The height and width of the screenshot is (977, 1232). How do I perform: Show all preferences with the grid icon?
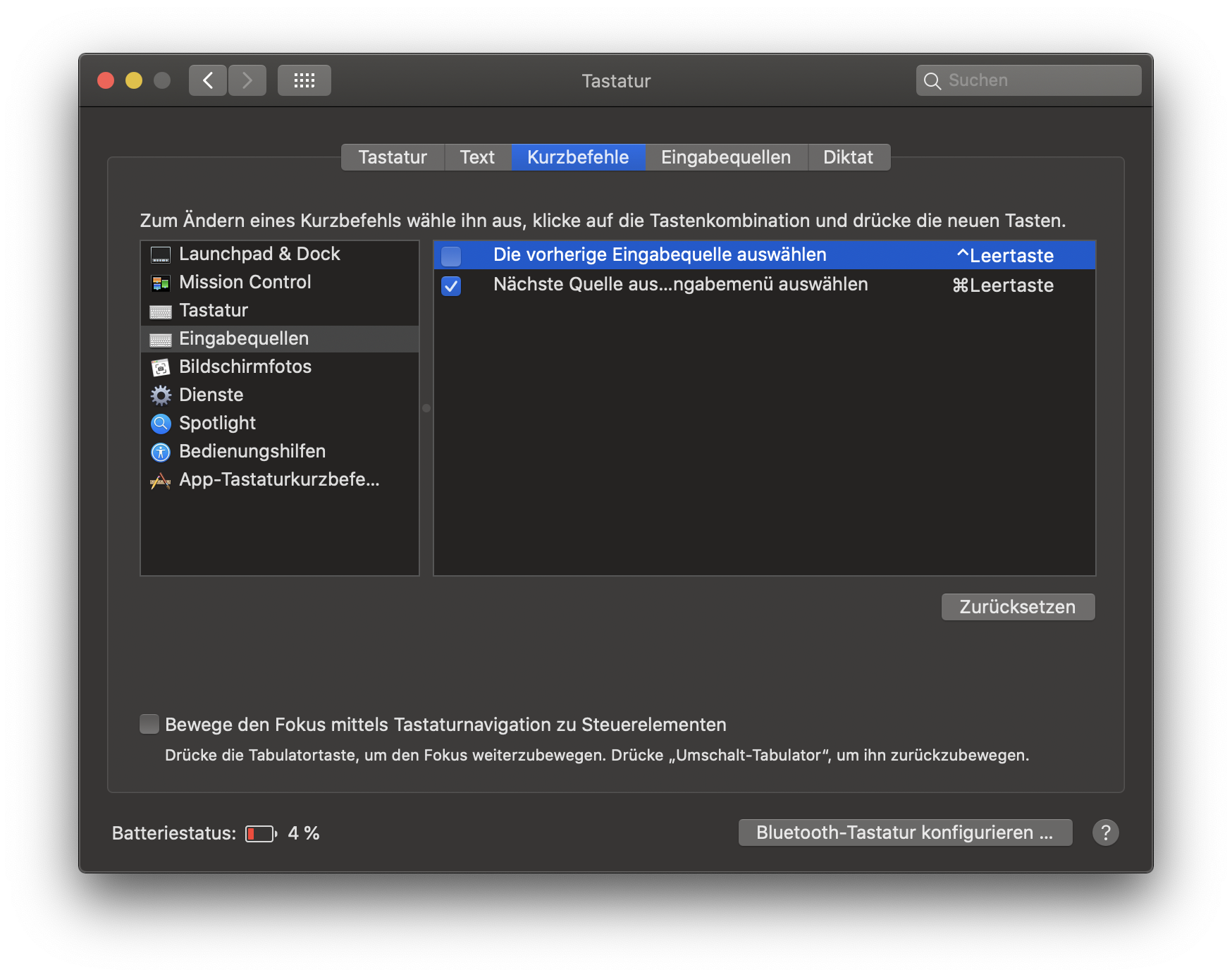point(304,80)
